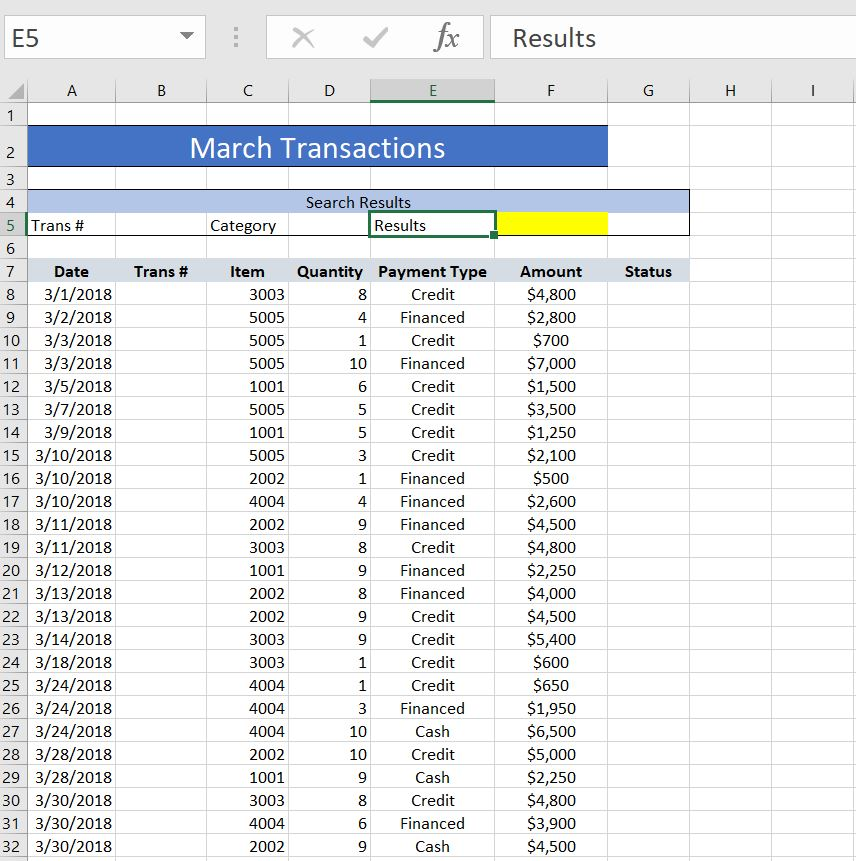
Task: Select column A header
Action: (71, 90)
